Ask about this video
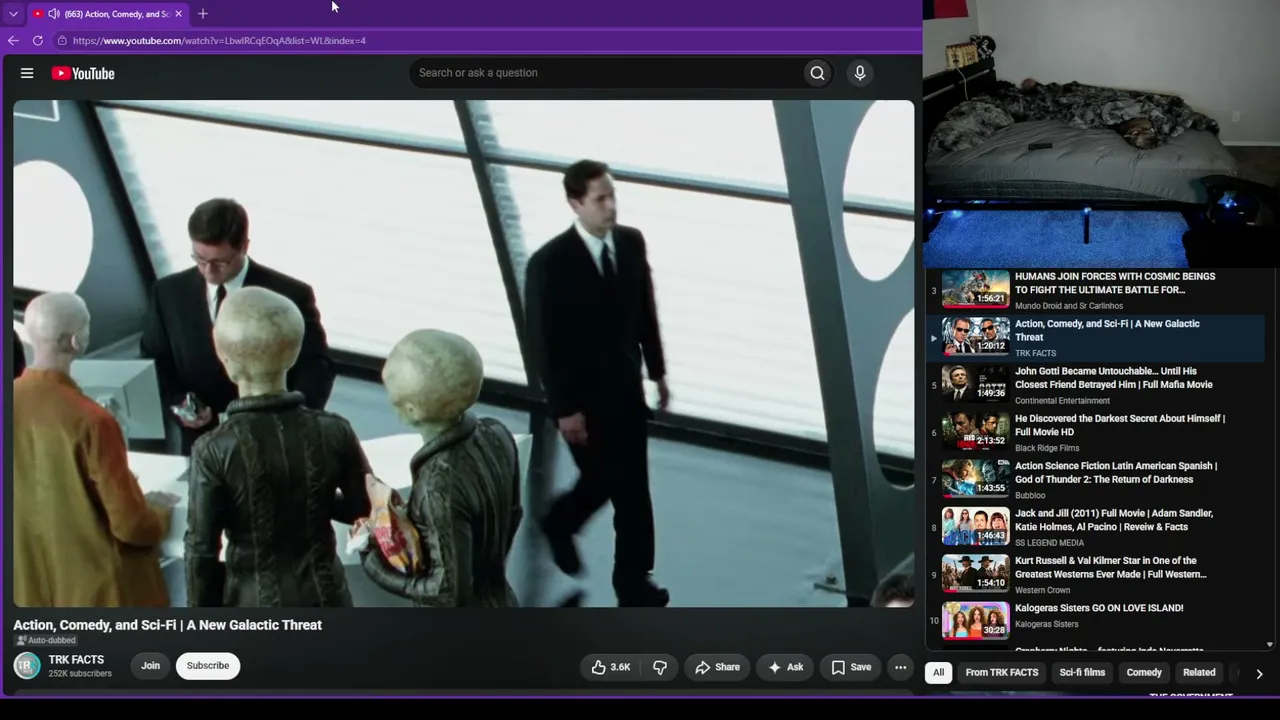The height and width of the screenshot is (720, 1280). click(x=786, y=667)
